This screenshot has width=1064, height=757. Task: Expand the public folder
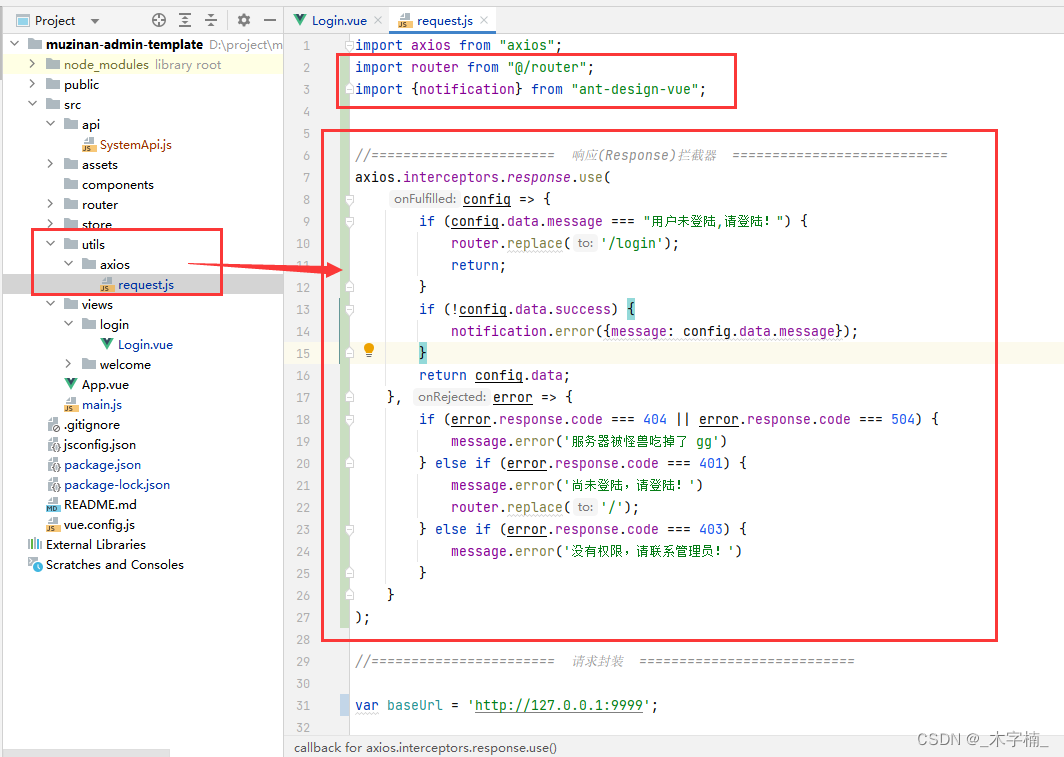[x=32, y=83]
